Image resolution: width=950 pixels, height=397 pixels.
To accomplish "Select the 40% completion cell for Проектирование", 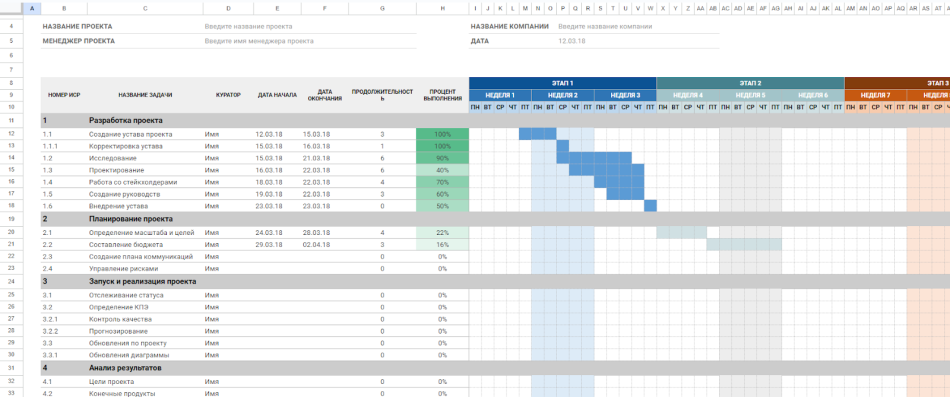I will tap(443, 170).
